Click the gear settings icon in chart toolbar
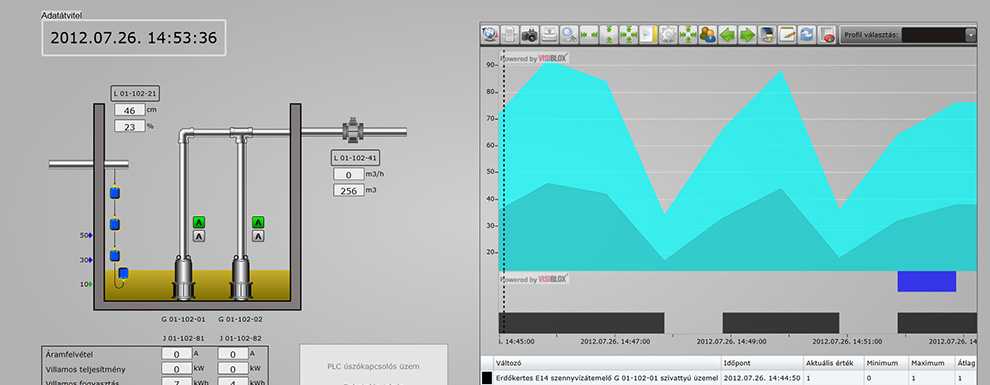The height and width of the screenshot is (385, 990). 668,35
